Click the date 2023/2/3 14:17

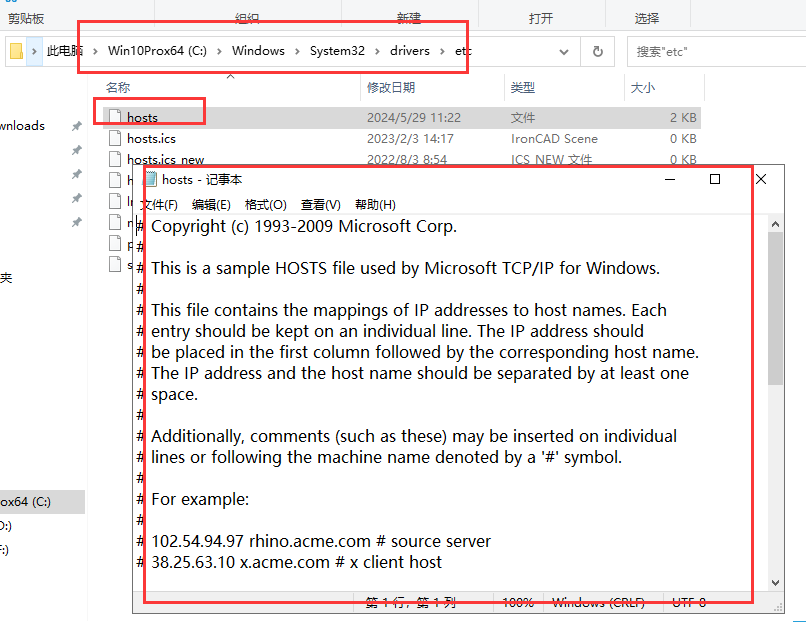click(410, 139)
